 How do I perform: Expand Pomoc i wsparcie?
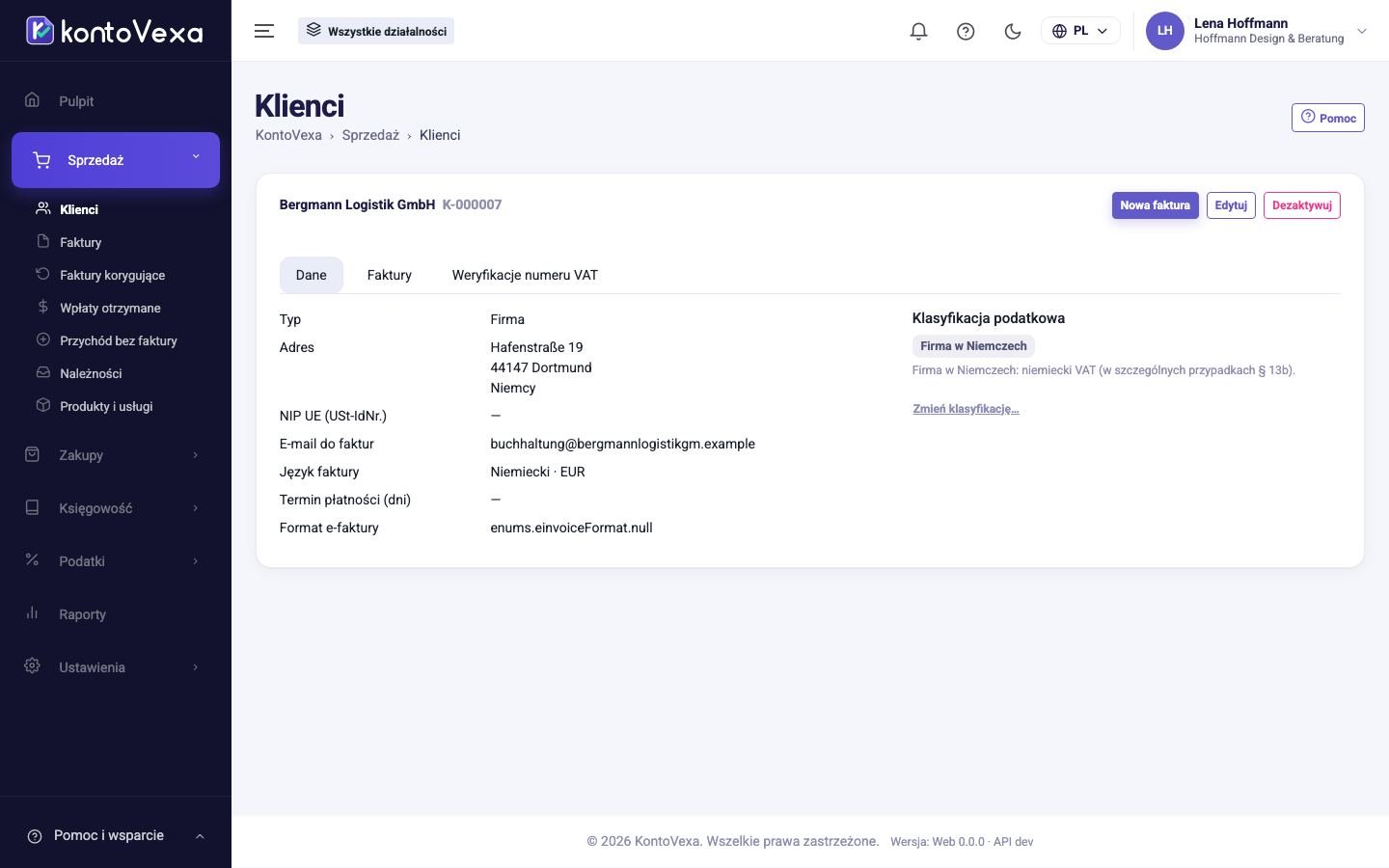pyautogui.click(x=116, y=835)
